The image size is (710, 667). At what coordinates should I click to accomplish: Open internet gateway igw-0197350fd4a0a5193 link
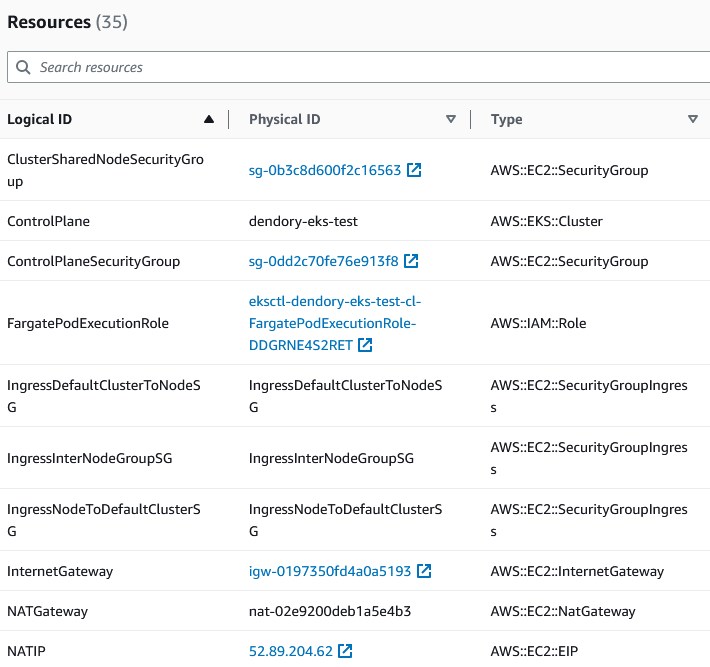329,571
